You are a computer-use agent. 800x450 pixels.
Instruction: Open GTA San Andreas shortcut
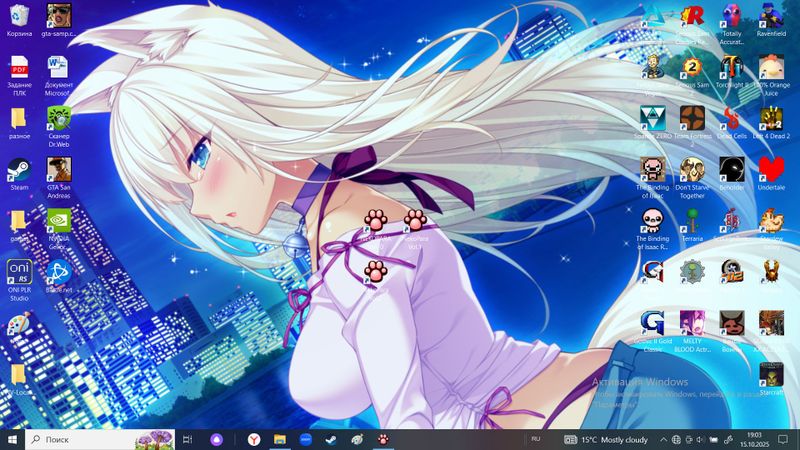(x=59, y=169)
